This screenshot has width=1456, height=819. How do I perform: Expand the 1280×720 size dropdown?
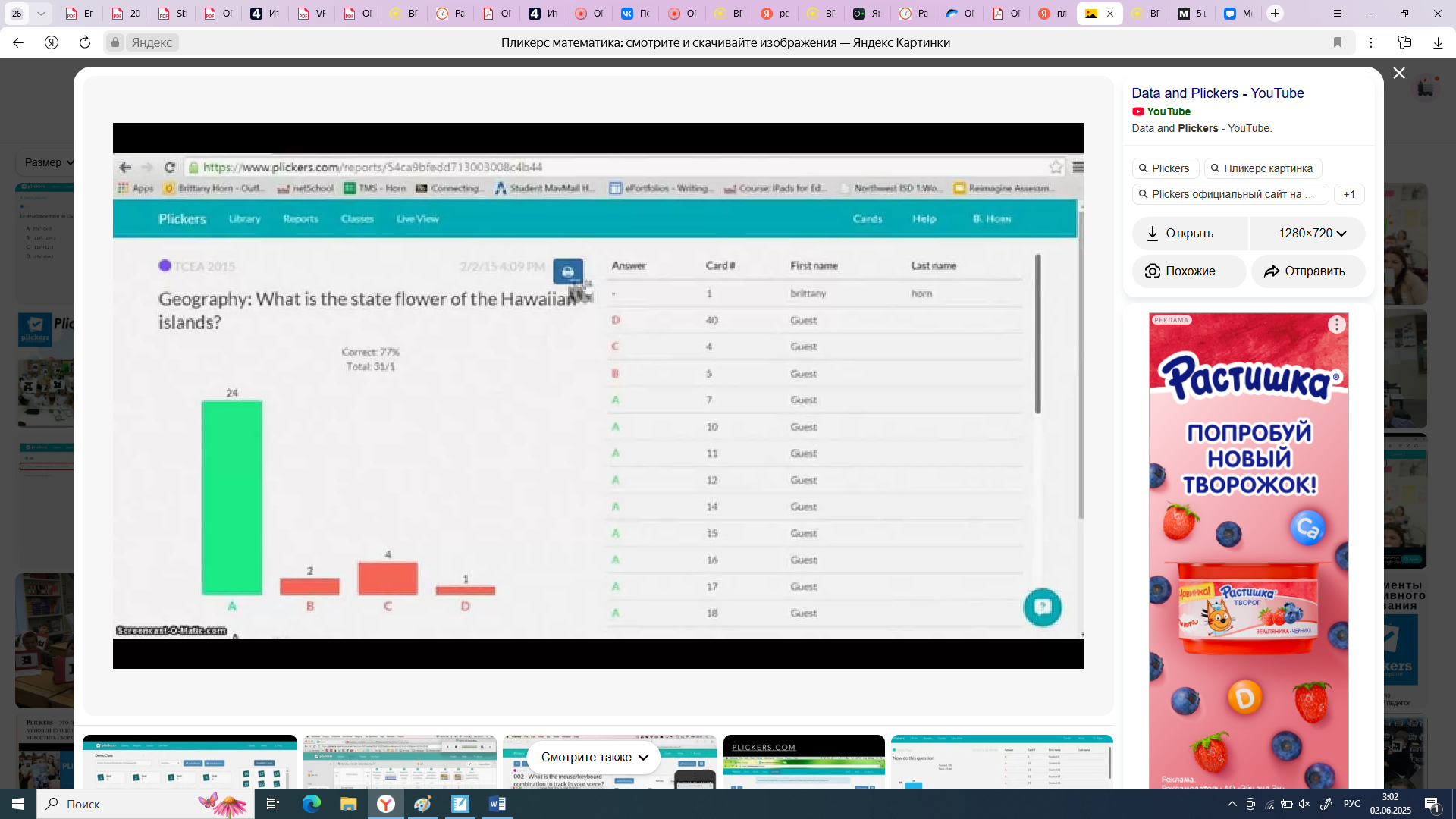click(1307, 233)
